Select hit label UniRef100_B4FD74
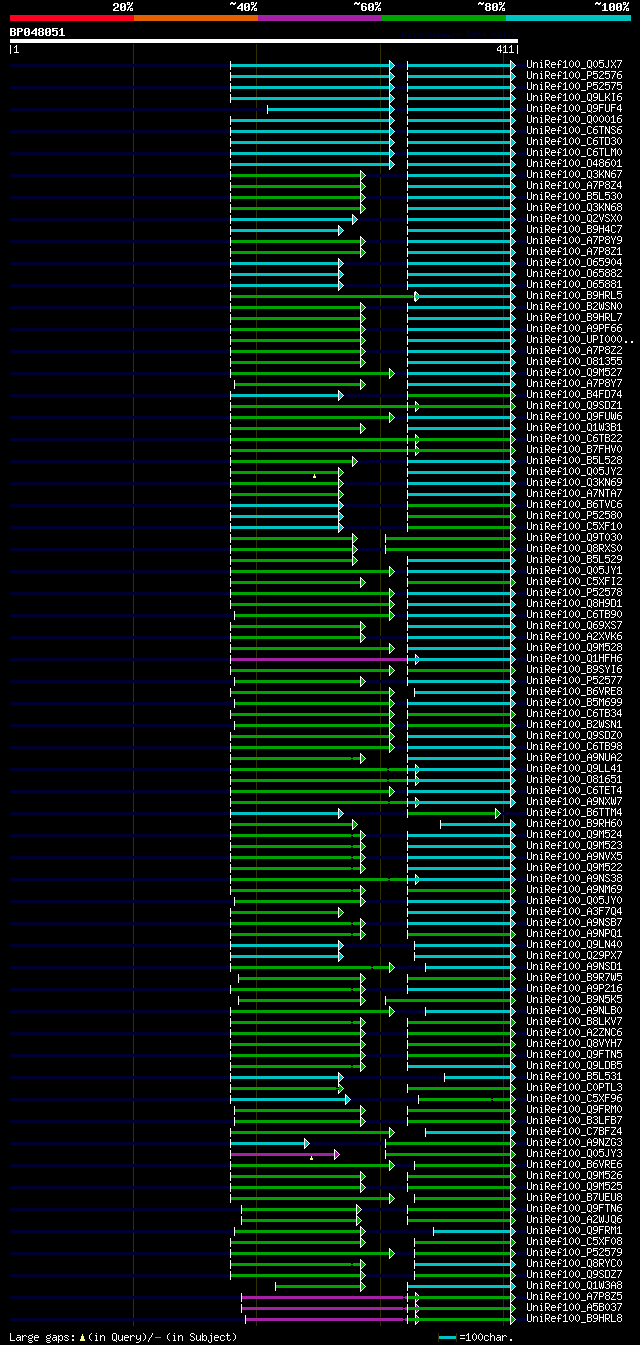Image resolution: width=640 pixels, height=1345 pixels. 574,394
